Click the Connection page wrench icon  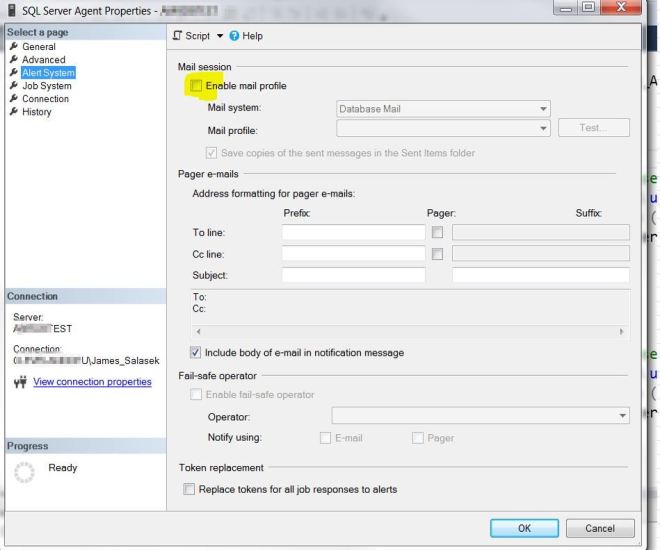coord(14,99)
